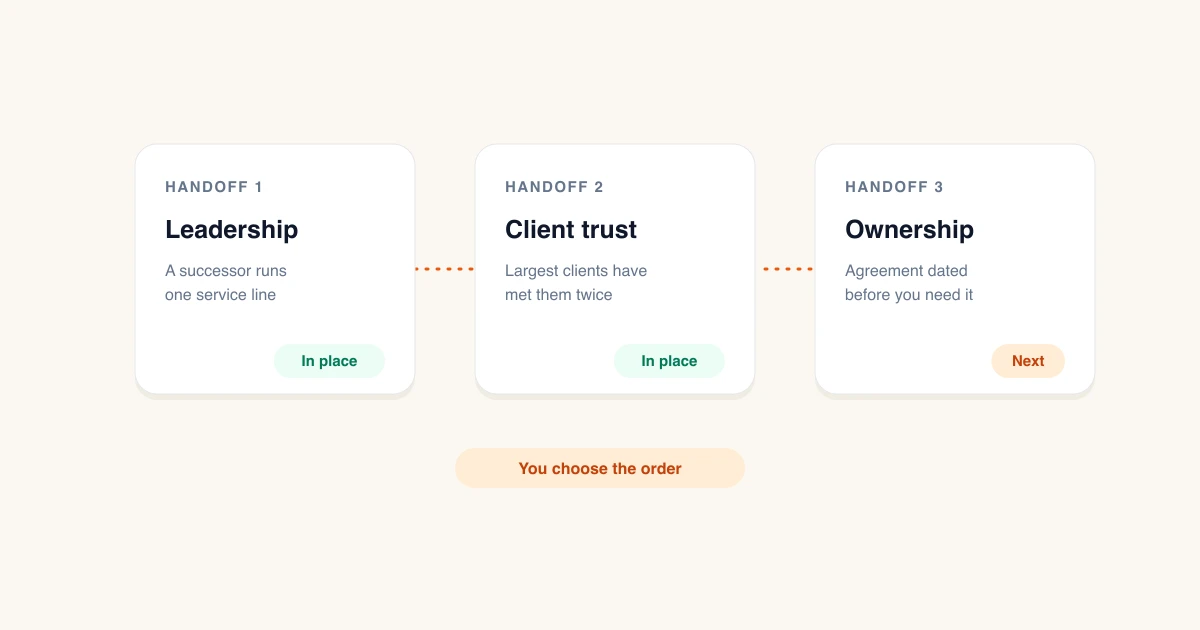Select the Next badge on Ownership card
This screenshot has width=1200, height=630.
(x=1028, y=361)
